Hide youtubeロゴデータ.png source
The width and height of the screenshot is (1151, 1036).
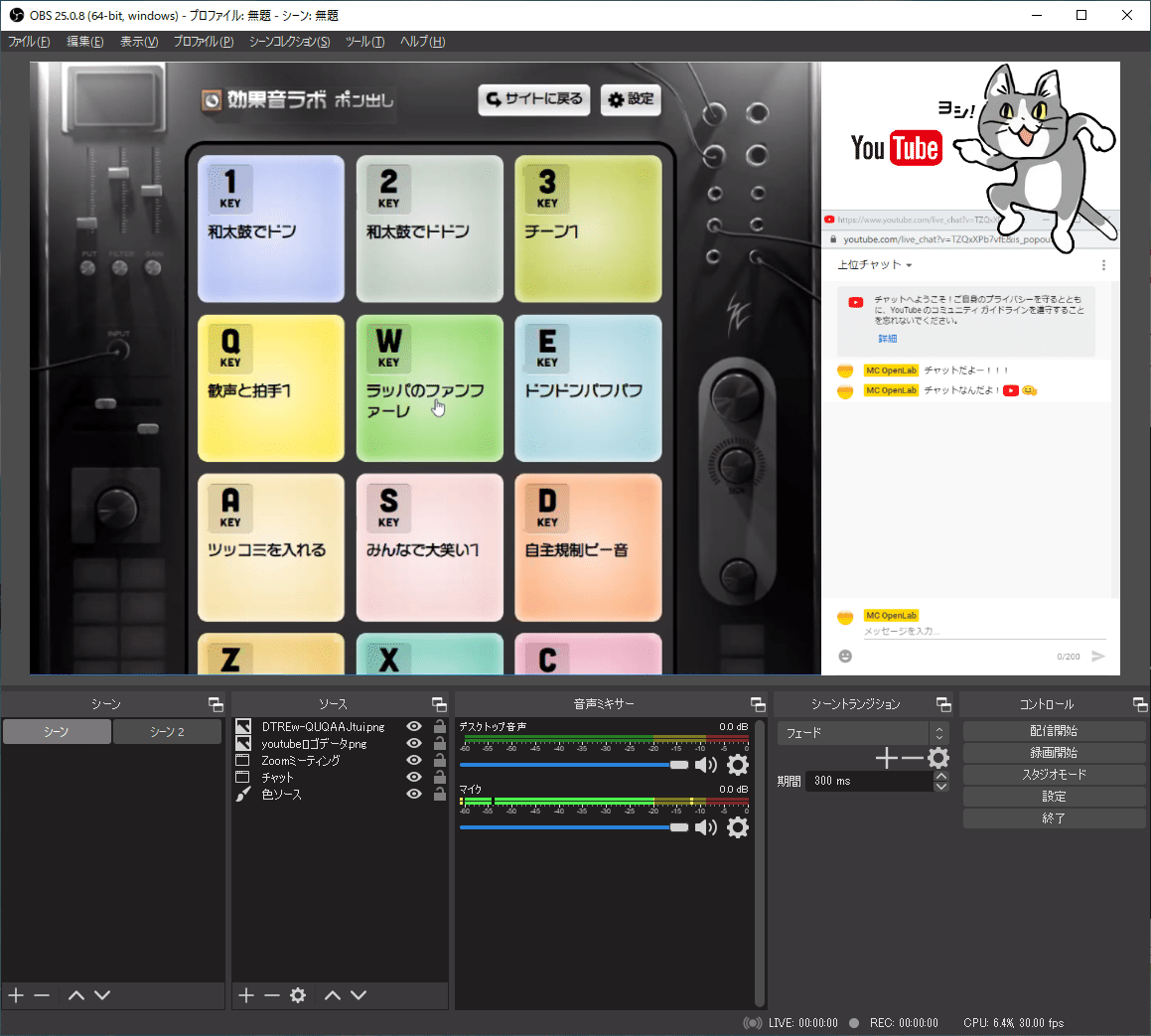414,743
